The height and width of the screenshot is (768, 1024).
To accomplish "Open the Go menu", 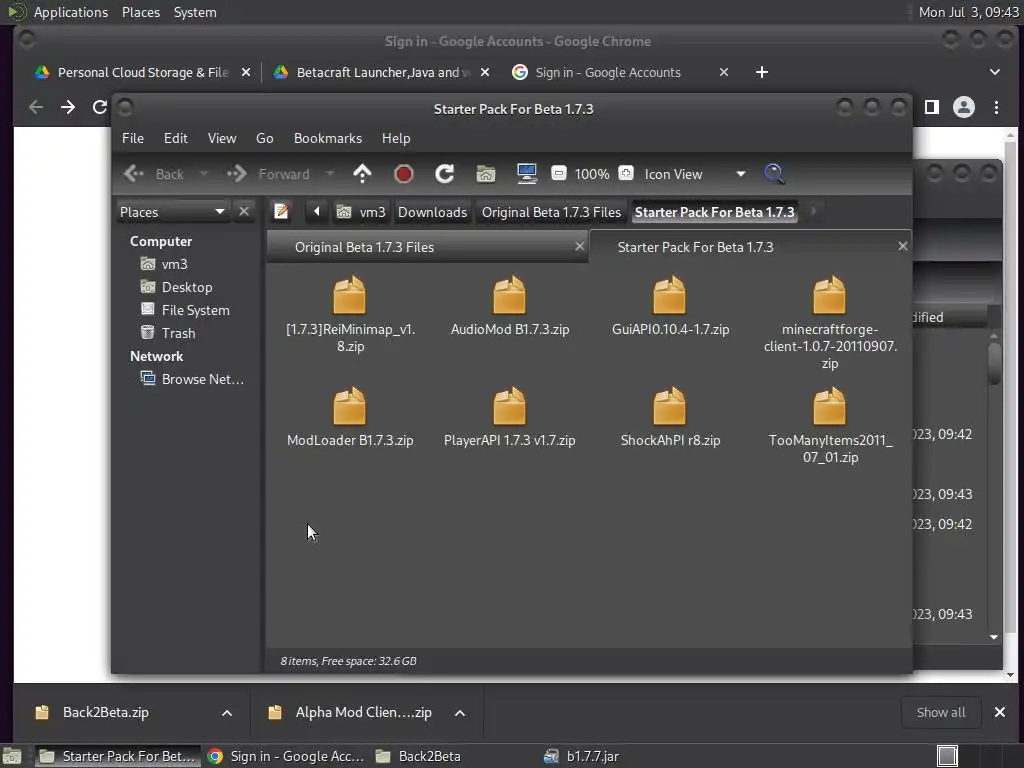I will [x=264, y=138].
